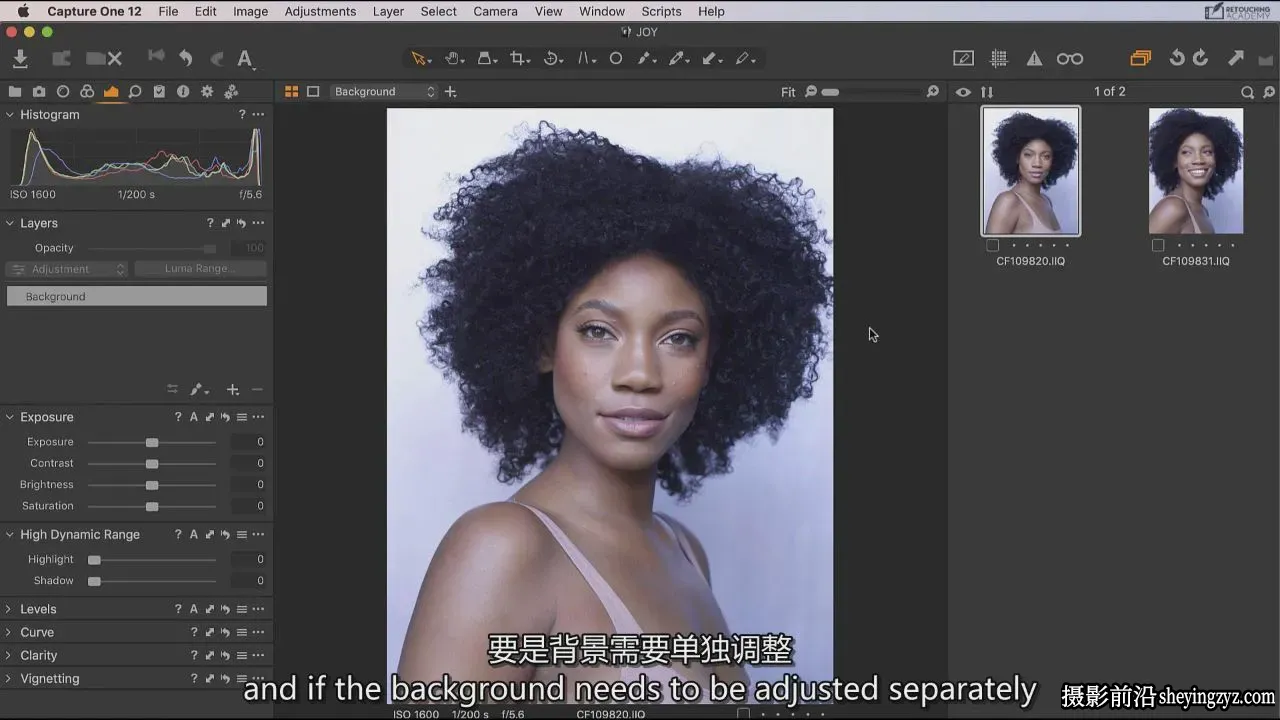Click the Import images icon
The width and height of the screenshot is (1280, 720).
coord(20,59)
